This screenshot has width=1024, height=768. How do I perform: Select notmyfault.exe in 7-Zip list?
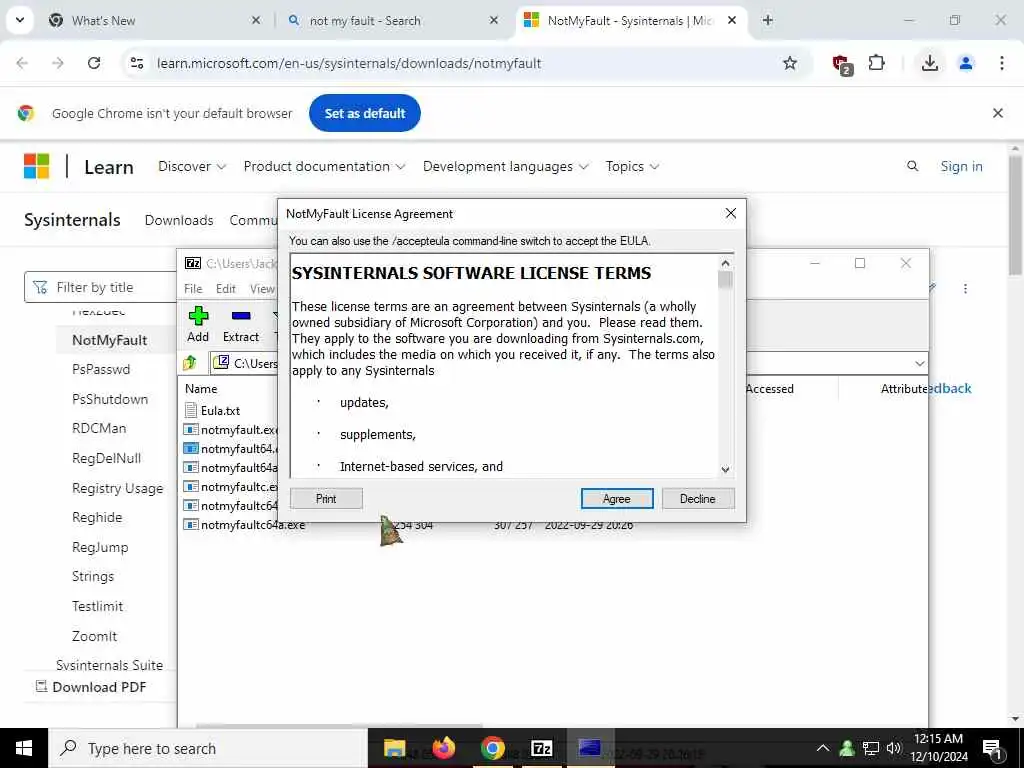[232, 430]
